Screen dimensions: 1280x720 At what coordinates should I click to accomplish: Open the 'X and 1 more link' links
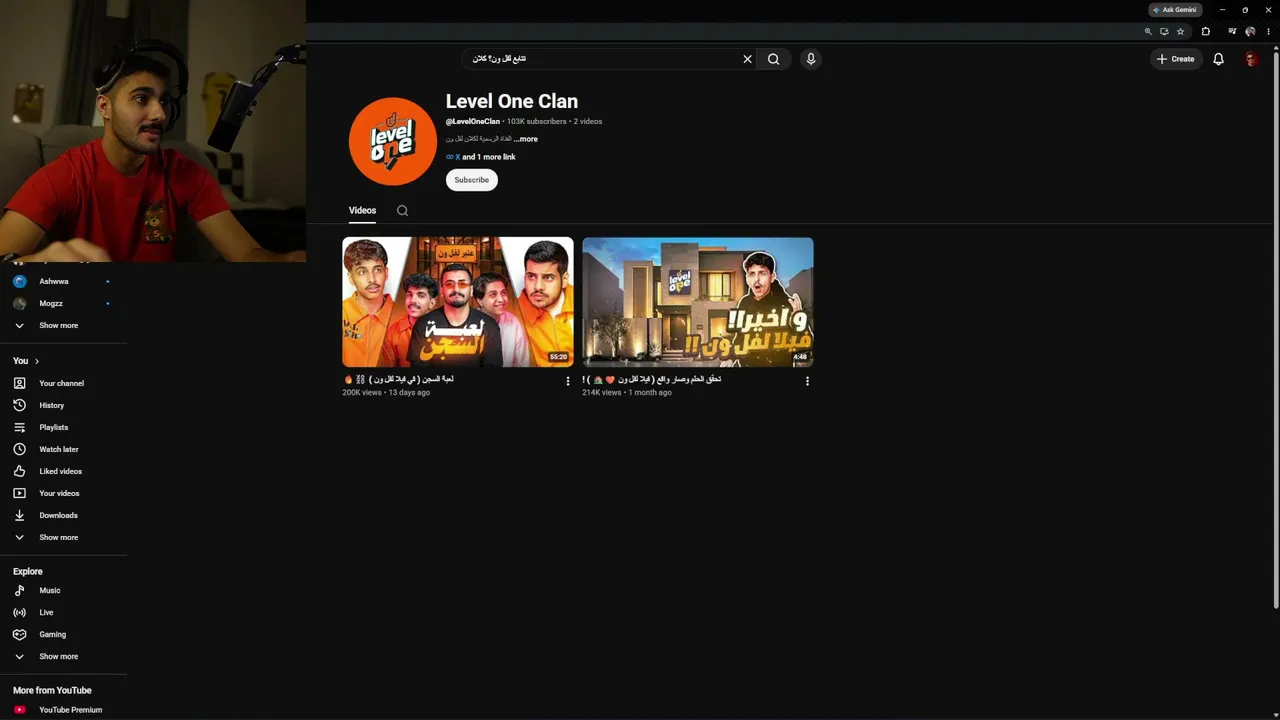[481, 157]
